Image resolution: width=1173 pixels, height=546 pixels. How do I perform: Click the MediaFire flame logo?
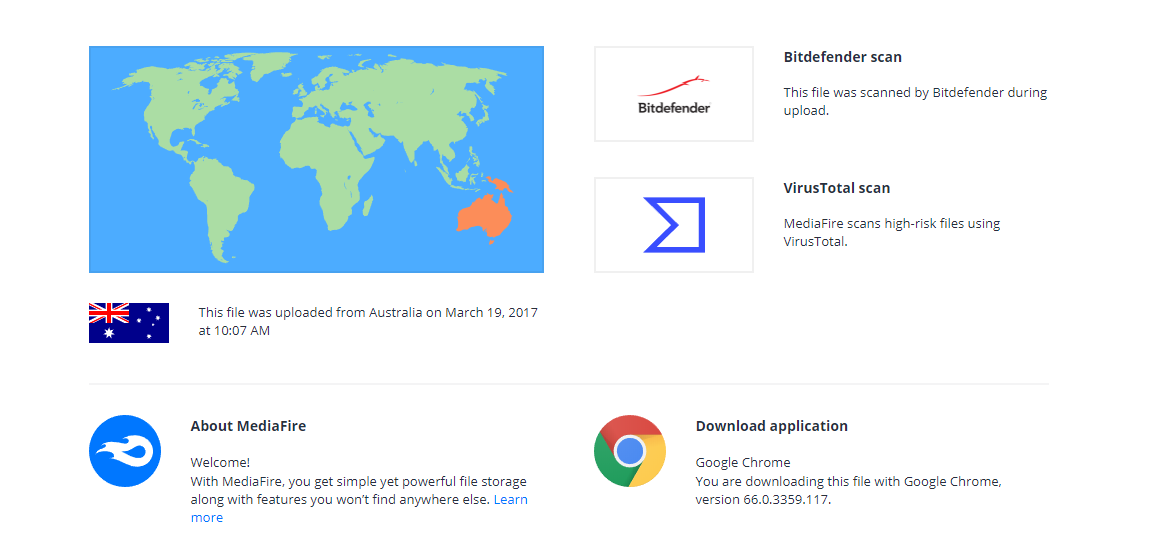125,451
